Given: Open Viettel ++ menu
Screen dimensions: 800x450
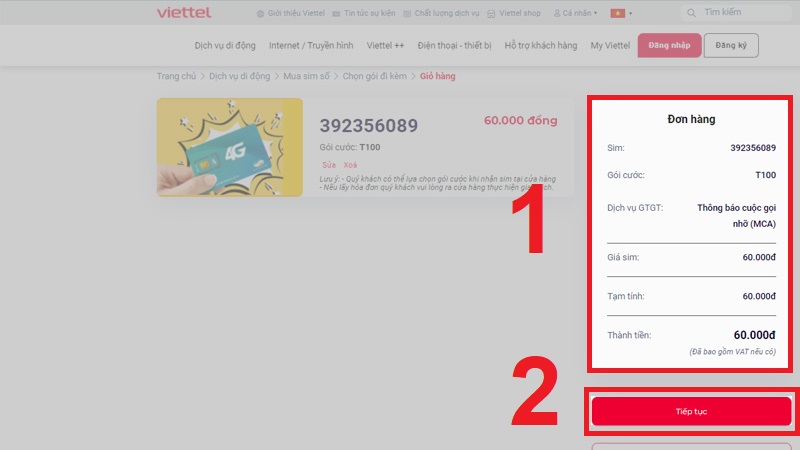Looking at the screenshot, I should tap(385, 45).
